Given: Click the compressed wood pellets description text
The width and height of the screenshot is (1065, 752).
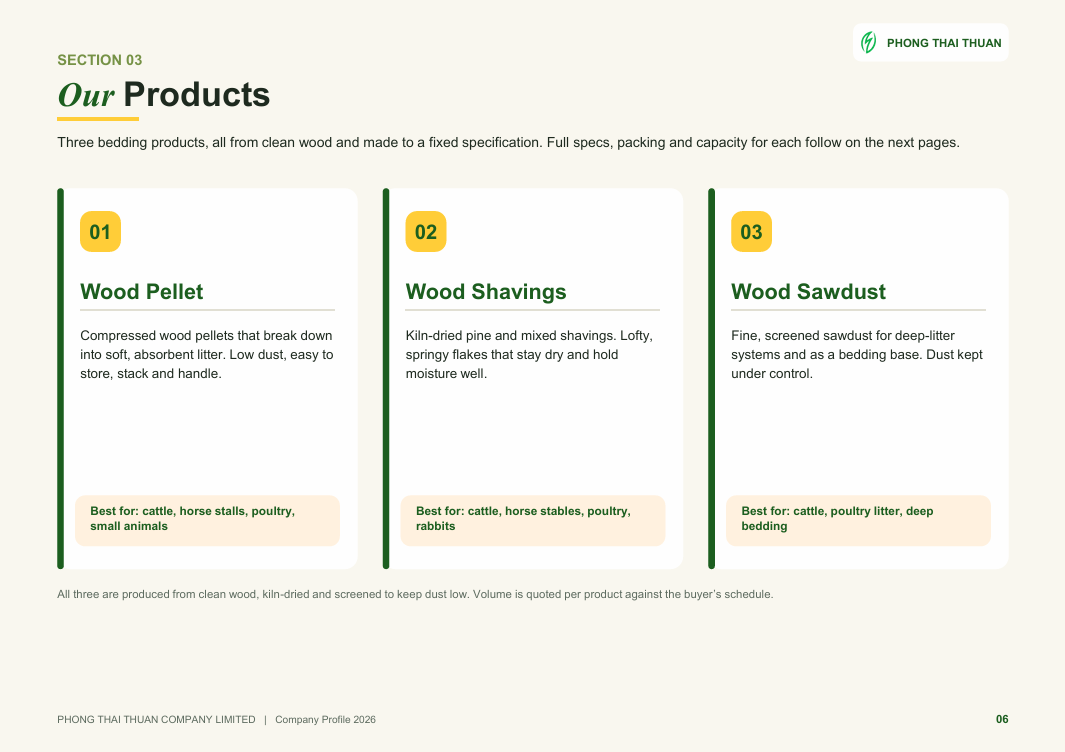Looking at the screenshot, I should (207, 355).
